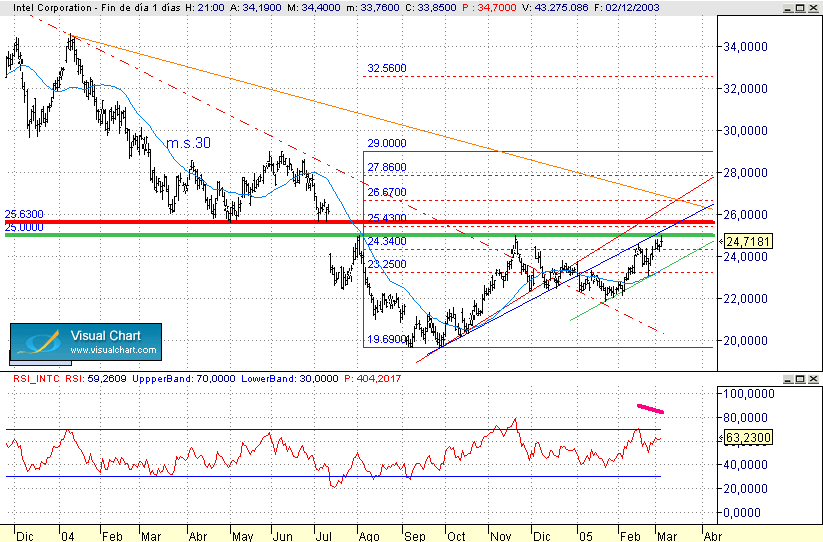Viewport: 823px width, 542px height.
Task: Click the 22,0000 price axis label
Action: [x=745, y=299]
